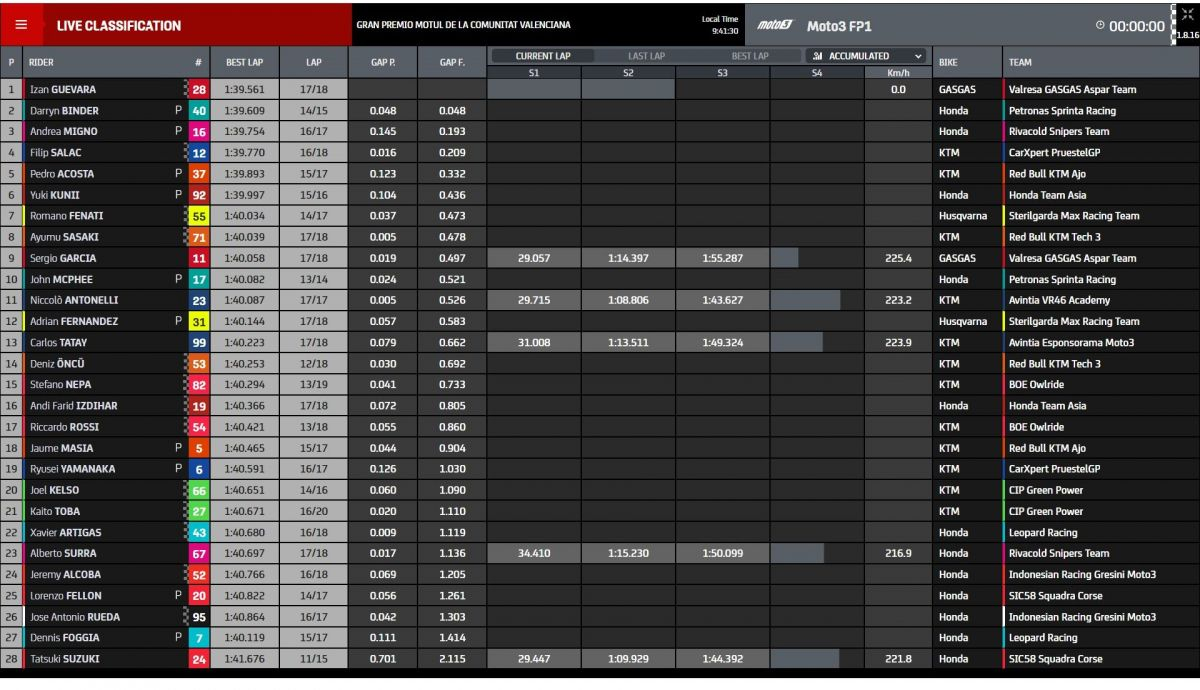Switch to the LAST LAP tab
The image size is (1200, 690).
(647, 56)
